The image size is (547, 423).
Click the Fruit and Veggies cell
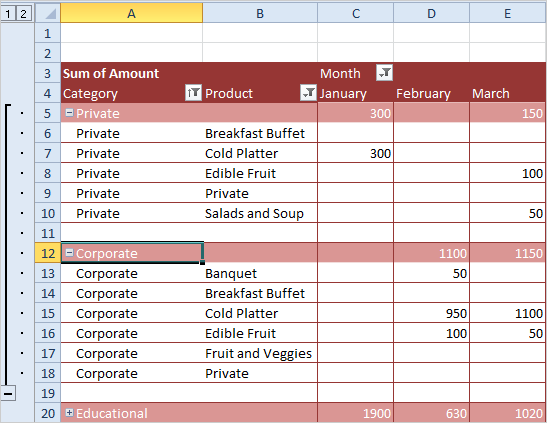click(260, 353)
